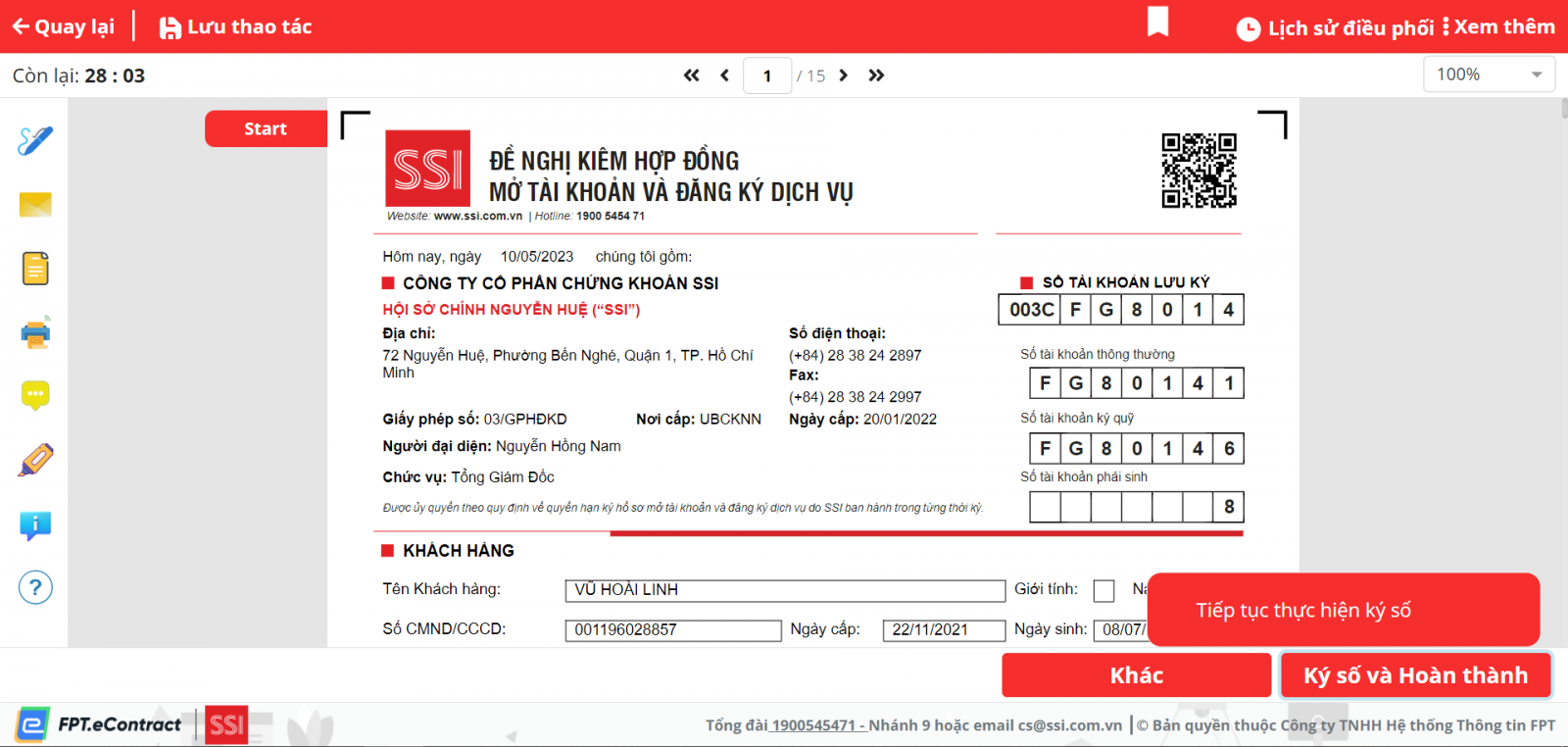Viewport: 1568px width, 747px height.
Task: Click the red Start button
Action: [x=266, y=128]
